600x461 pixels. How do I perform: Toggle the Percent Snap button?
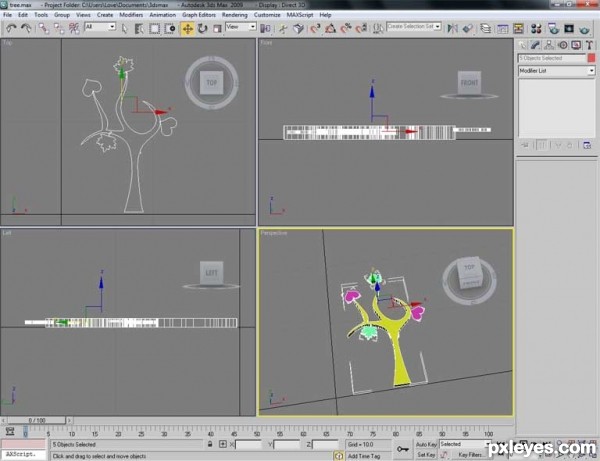pyautogui.click(x=346, y=29)
